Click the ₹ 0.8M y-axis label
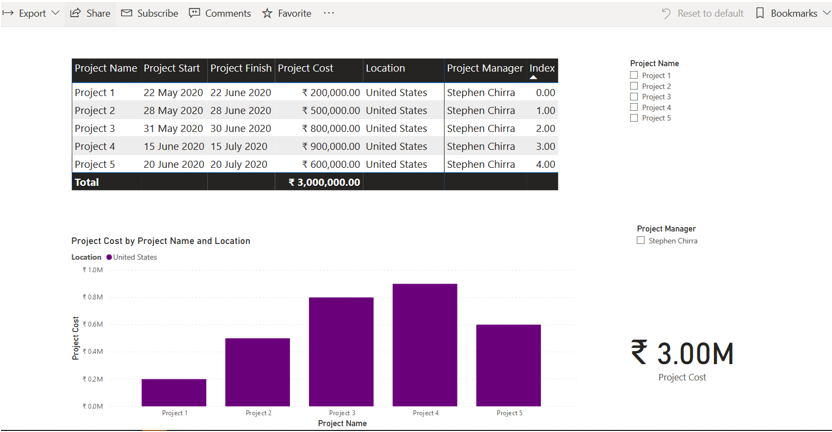832x432 pixels. [92, 297]
